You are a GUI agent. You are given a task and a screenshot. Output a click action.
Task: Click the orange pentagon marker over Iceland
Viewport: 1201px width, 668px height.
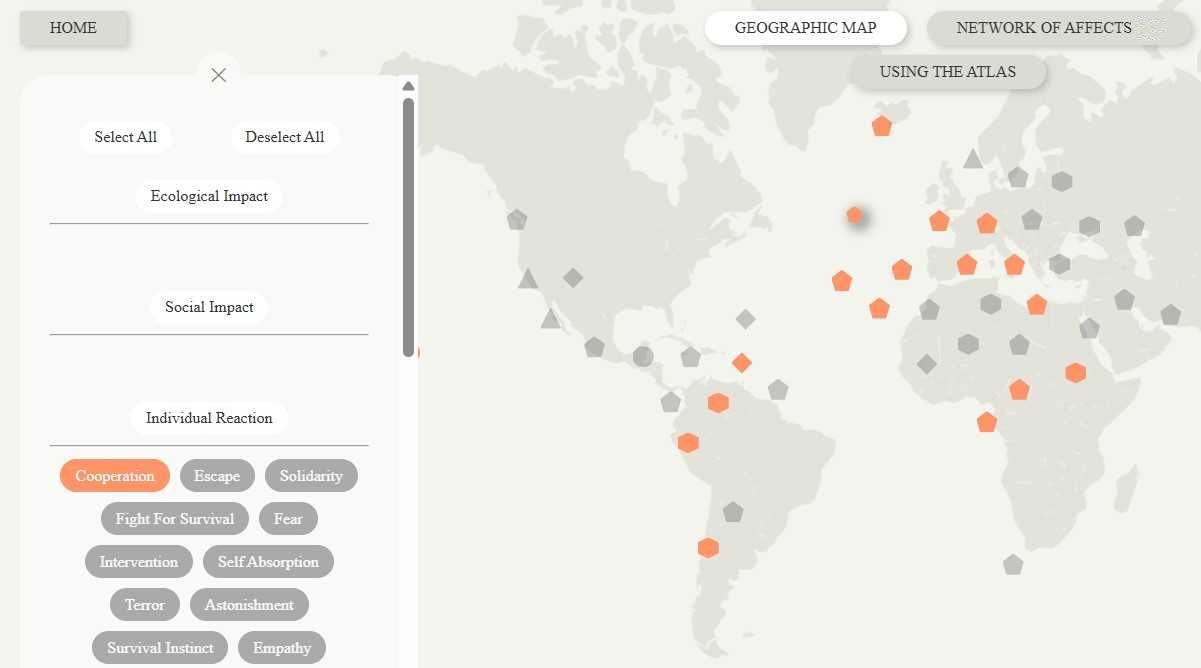881,126
